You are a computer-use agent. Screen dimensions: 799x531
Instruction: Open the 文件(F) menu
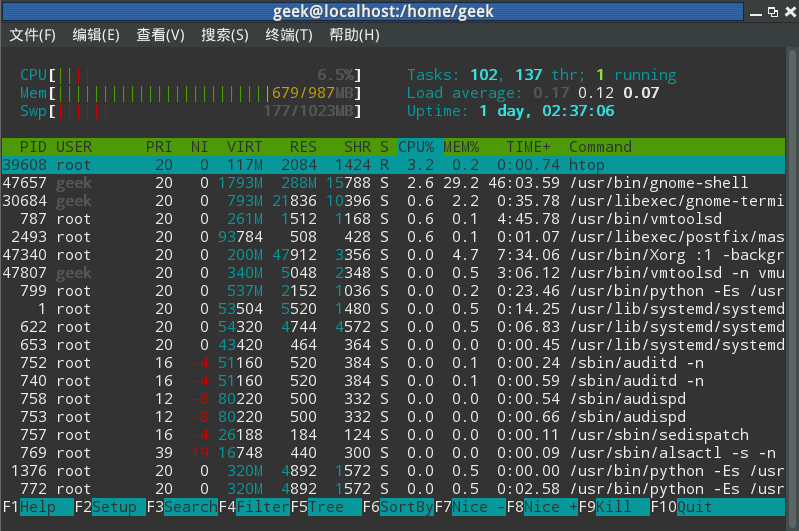pyautogui.click(x=33, y=35)
